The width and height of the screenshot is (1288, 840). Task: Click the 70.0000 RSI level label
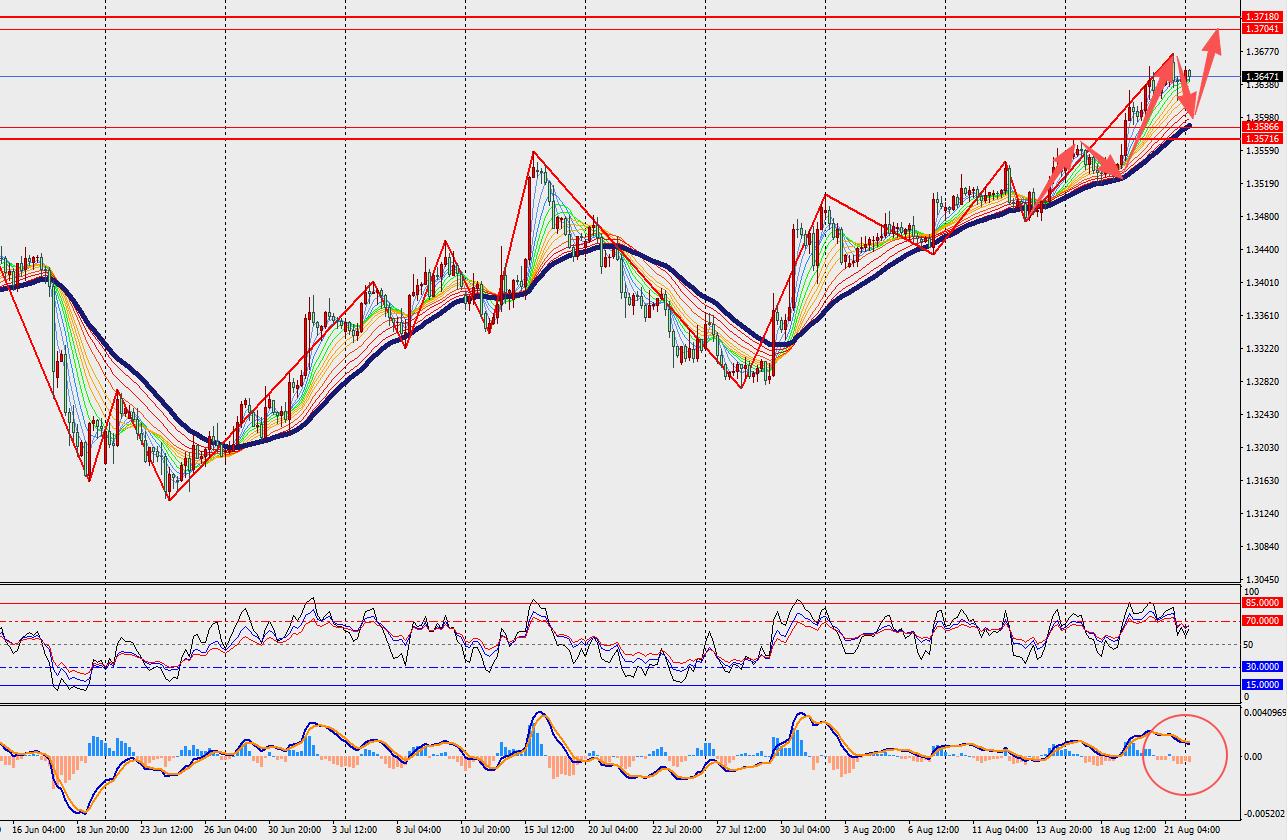point(1261,621)
